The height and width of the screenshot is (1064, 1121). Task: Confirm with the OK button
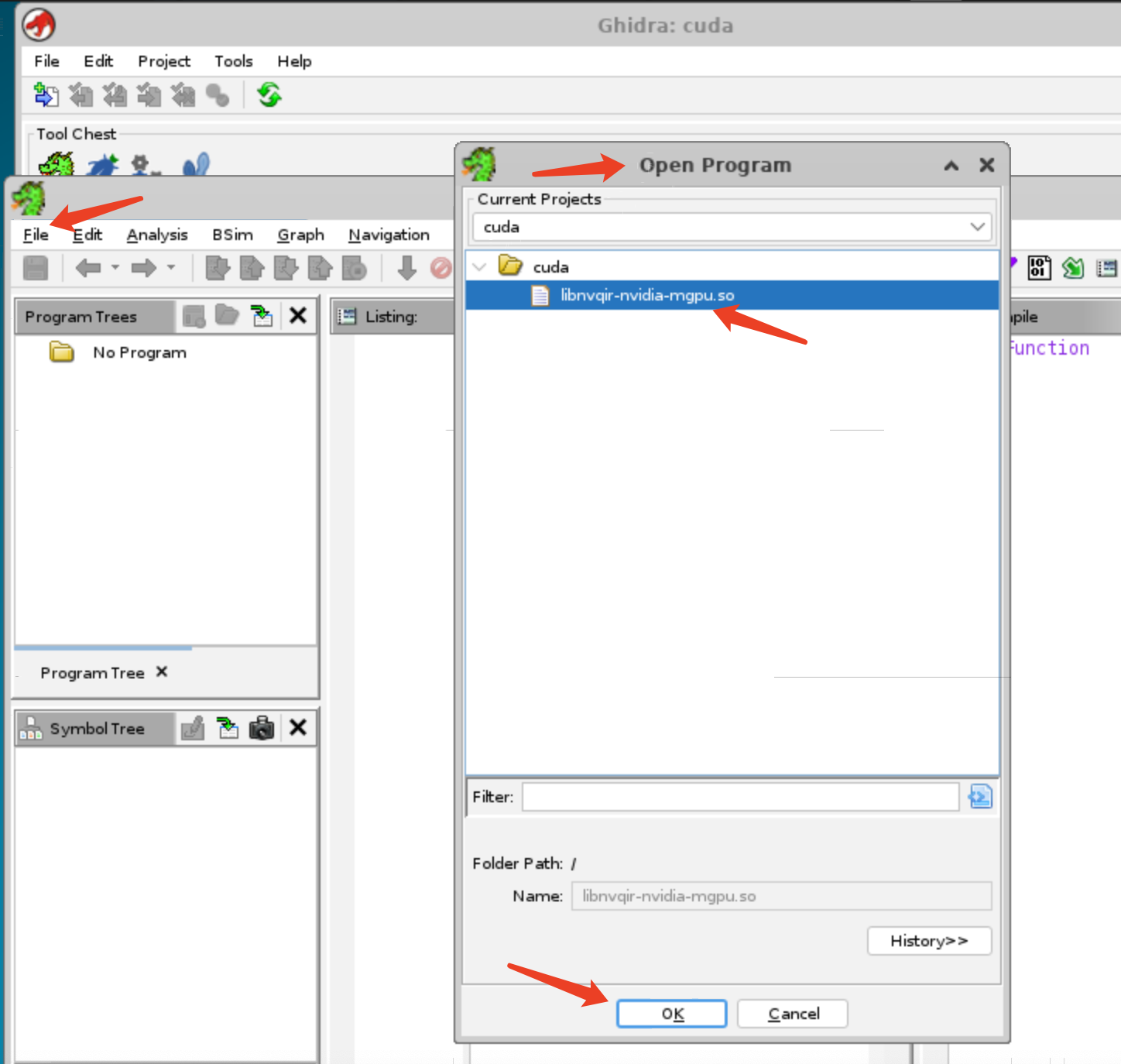point(672,1014)
